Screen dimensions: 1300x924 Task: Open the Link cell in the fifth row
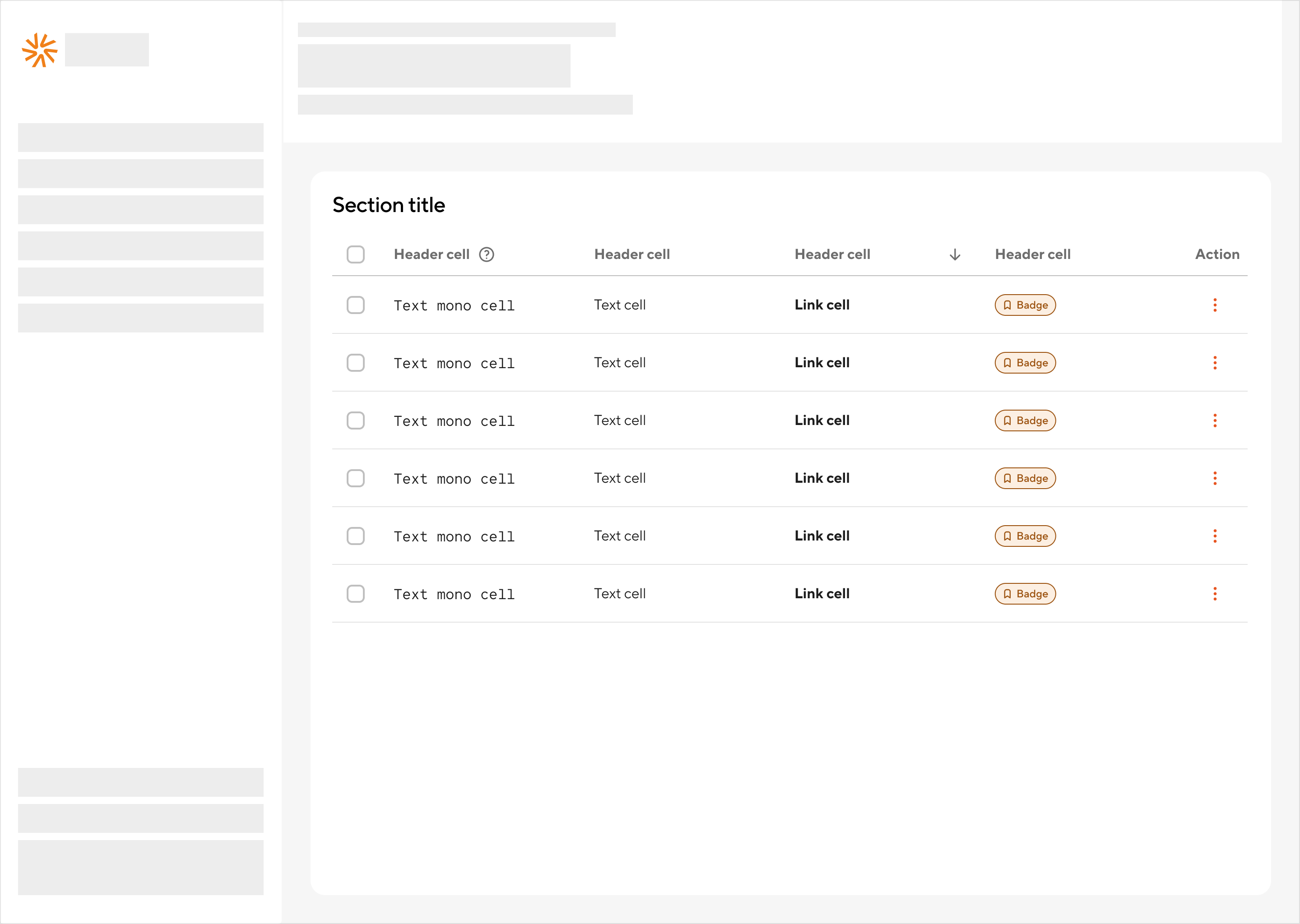coord(822,536)
